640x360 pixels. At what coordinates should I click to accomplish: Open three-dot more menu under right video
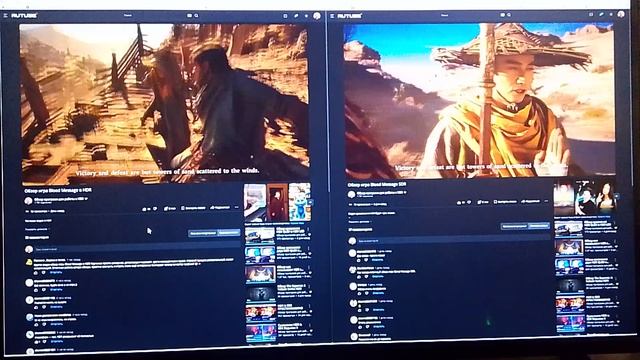point(547,201)
